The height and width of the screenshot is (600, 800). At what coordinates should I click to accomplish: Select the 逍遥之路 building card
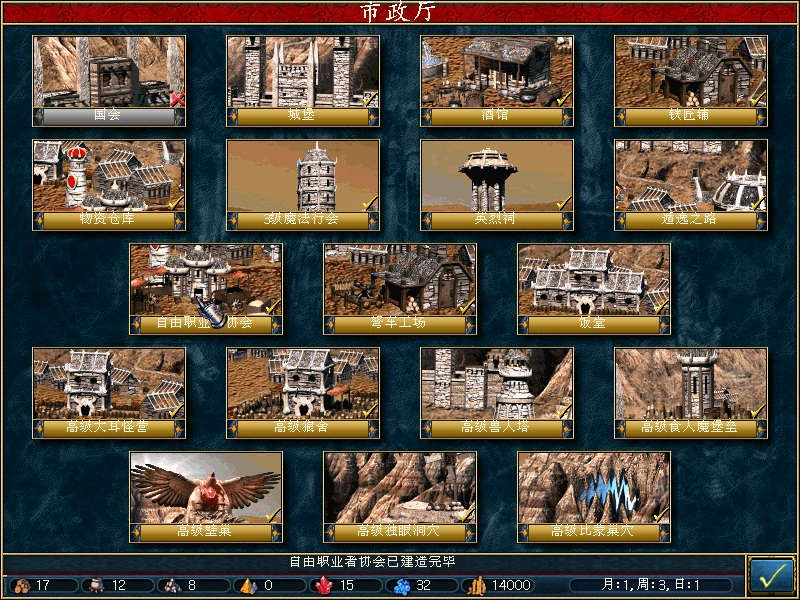[691, 185]
